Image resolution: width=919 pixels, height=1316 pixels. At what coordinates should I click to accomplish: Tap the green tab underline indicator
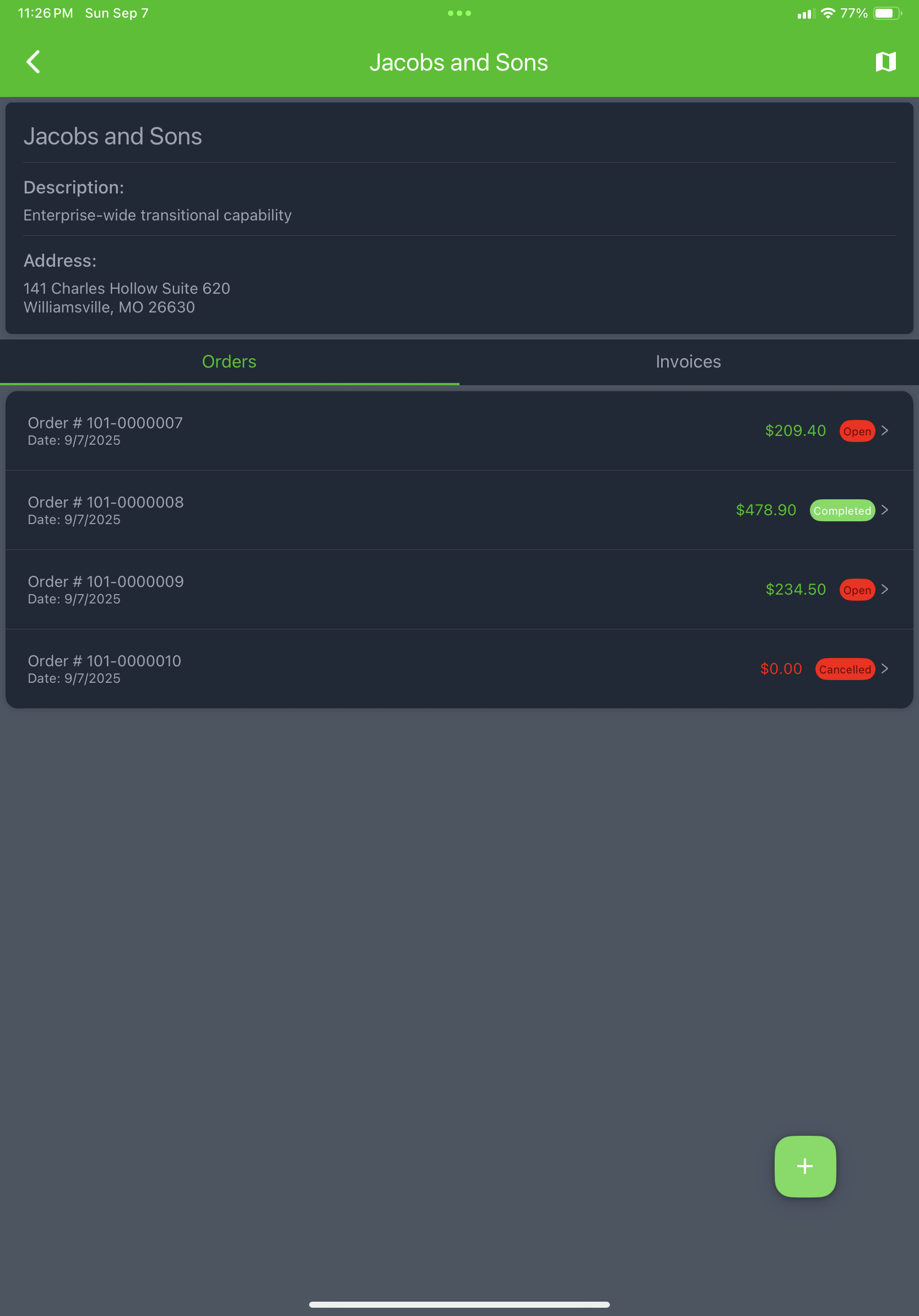click(x=229, y=385)
